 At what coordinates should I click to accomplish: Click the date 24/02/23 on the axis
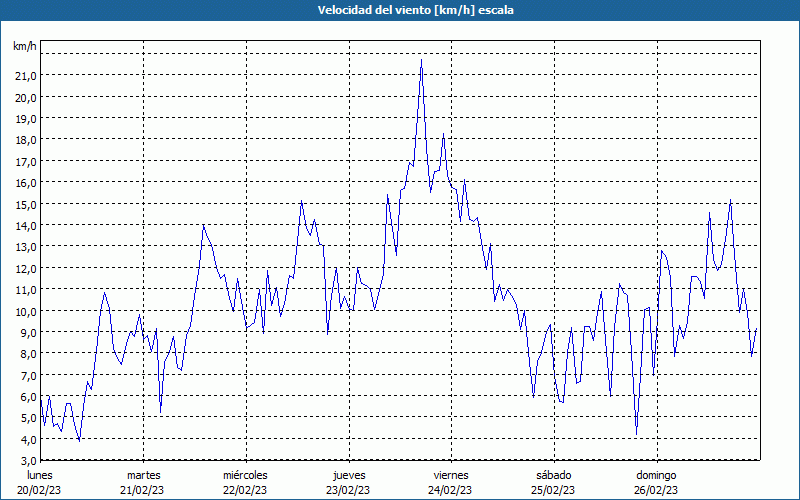tap(451, 490)
